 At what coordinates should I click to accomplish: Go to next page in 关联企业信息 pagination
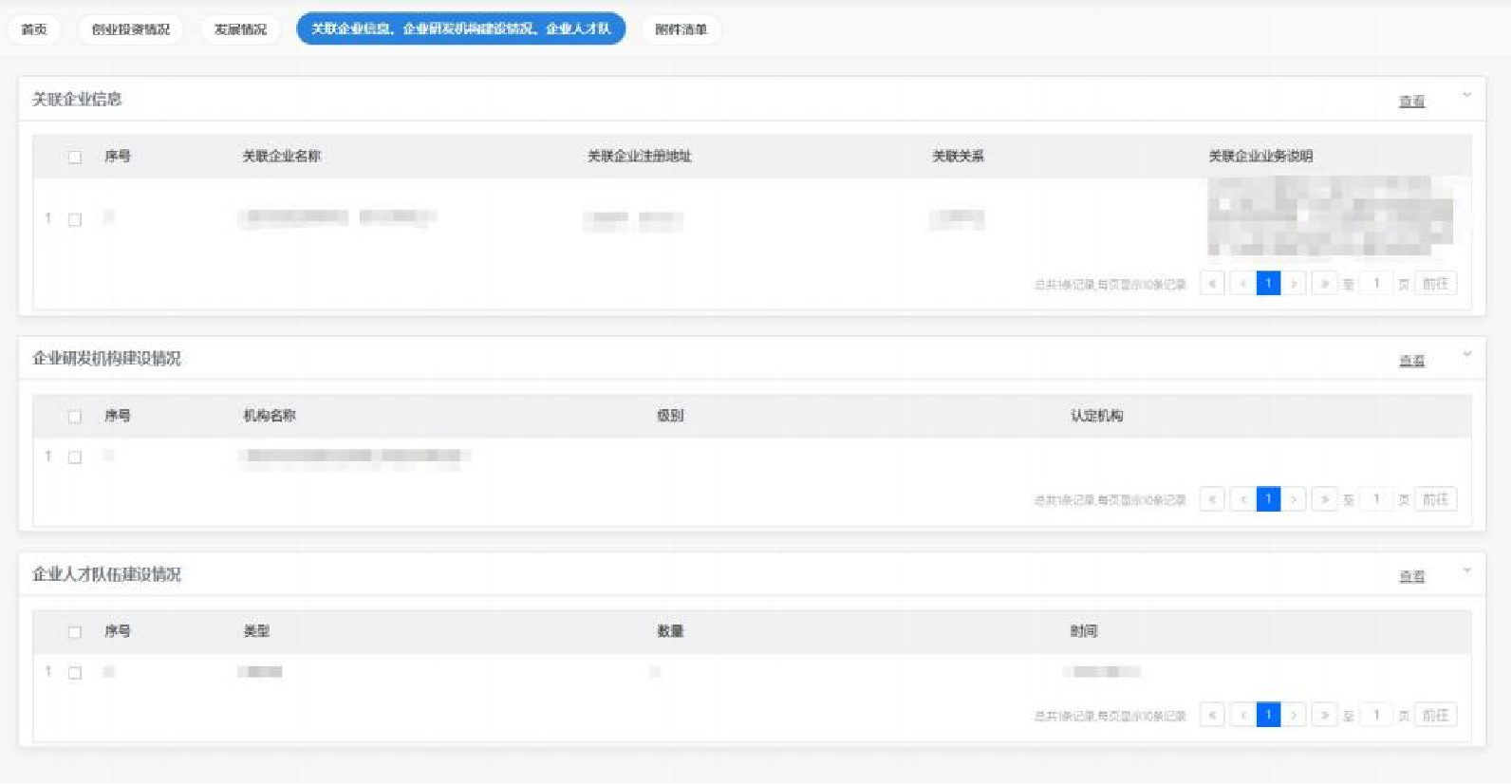[x=1294, y=284]
